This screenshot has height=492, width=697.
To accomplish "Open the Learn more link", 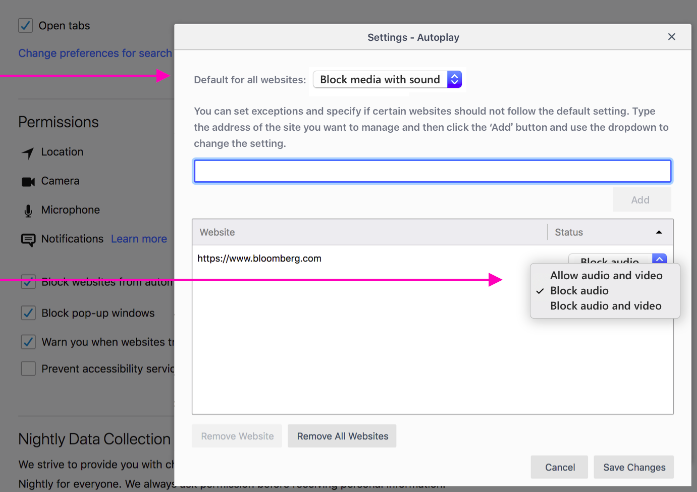I will click(139, 239).
